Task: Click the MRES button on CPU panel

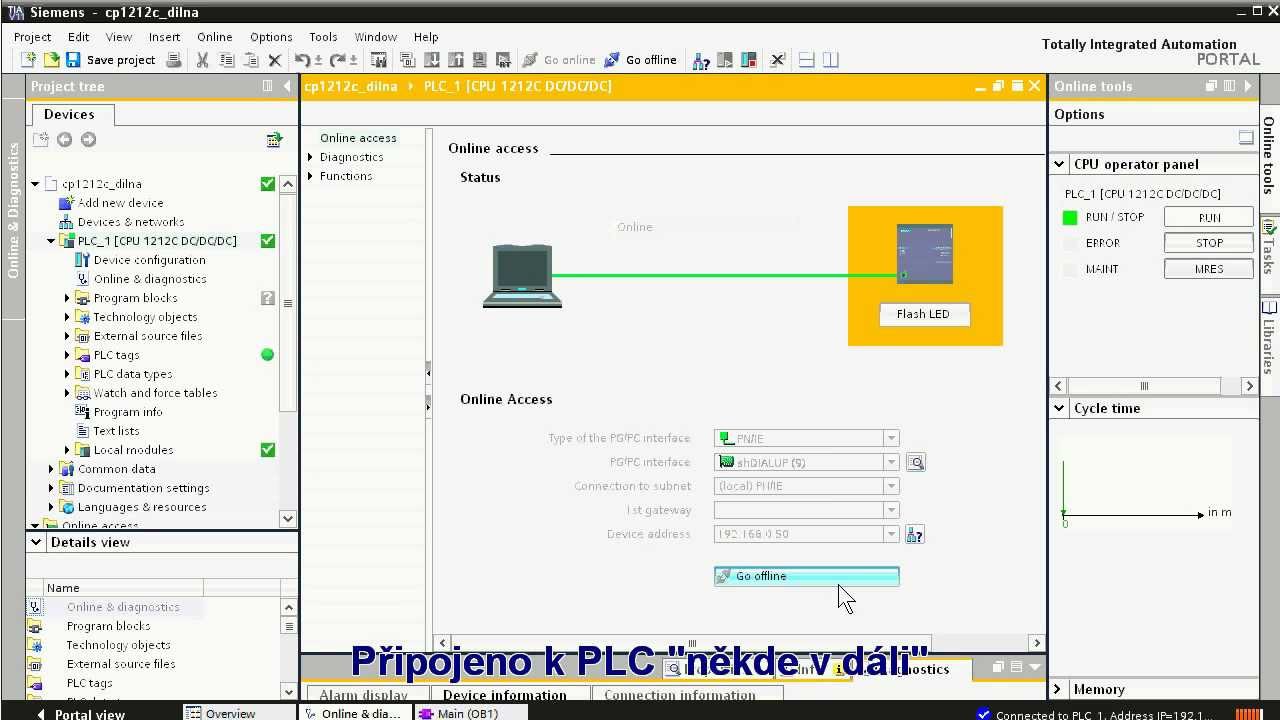Action: tap(1209, 269)
